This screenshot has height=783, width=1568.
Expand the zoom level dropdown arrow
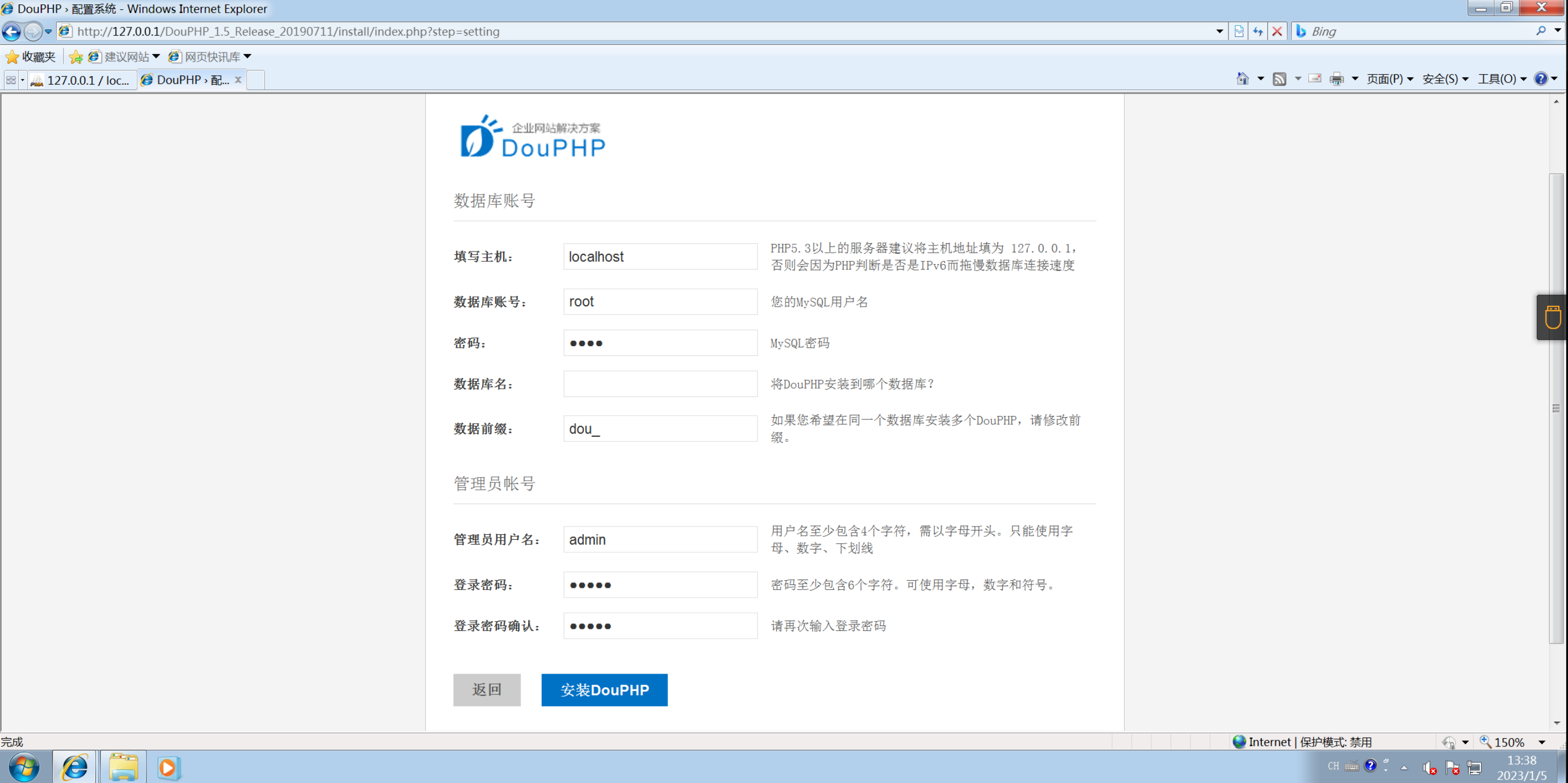pos(1542,742)
